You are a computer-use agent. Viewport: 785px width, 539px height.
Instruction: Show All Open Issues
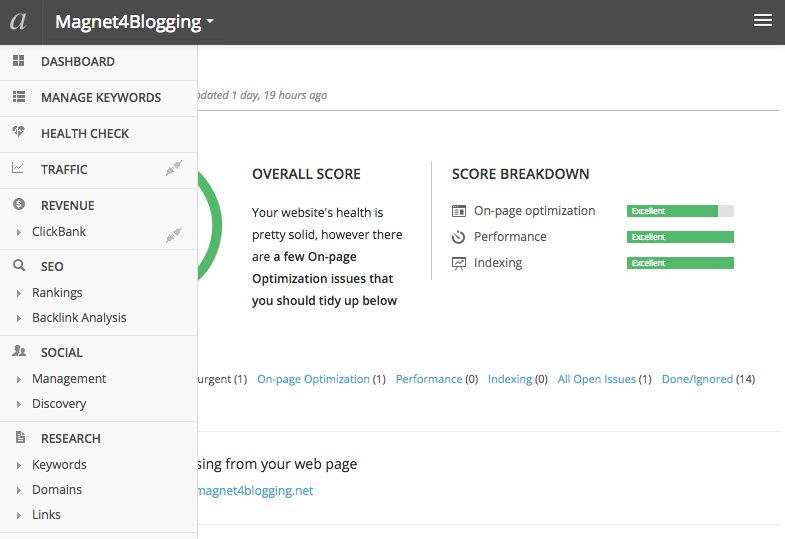(597, 379)
